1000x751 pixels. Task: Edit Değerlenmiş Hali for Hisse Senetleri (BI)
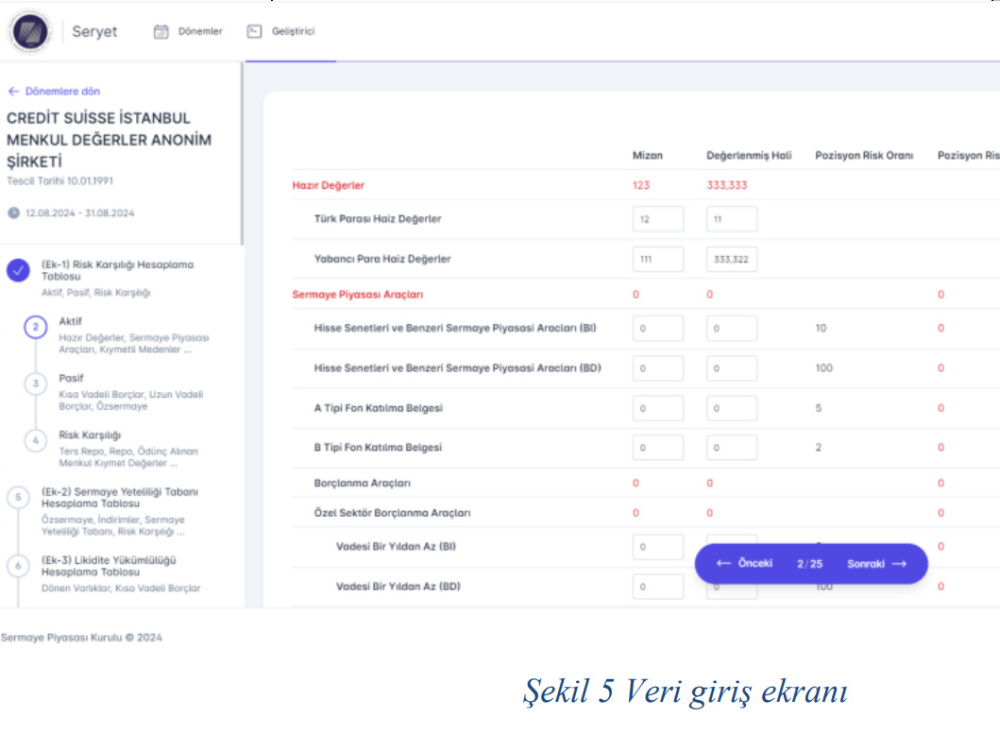[x=732, y=328]
